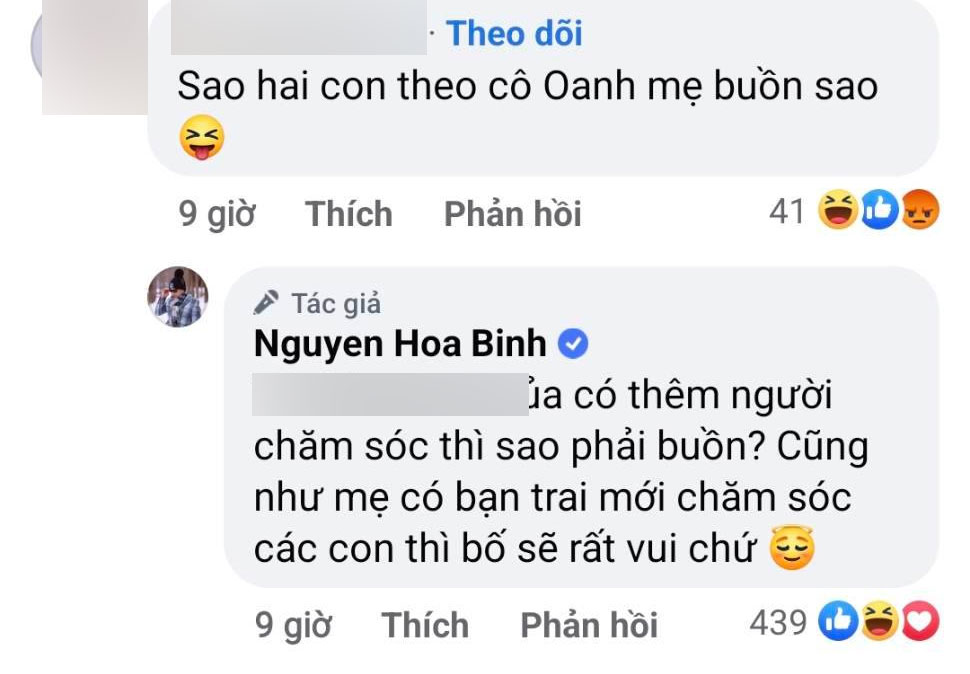Open Nguyen Hoa Binh's profile avatar
Screen dimensions: 970x674
pyautogui.click(x=179, y=297)
